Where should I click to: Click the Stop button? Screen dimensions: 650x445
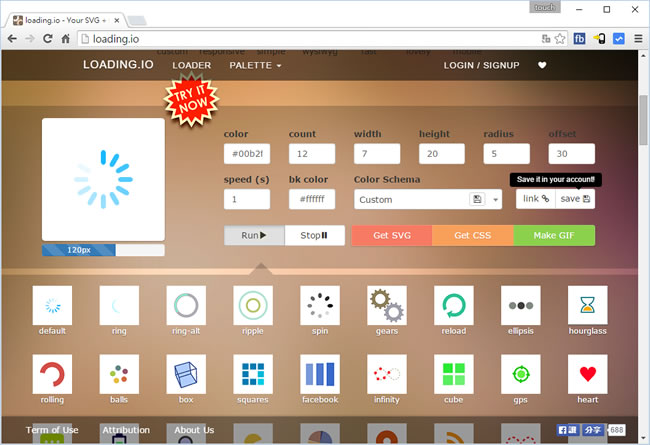click(x=314, y=236)
